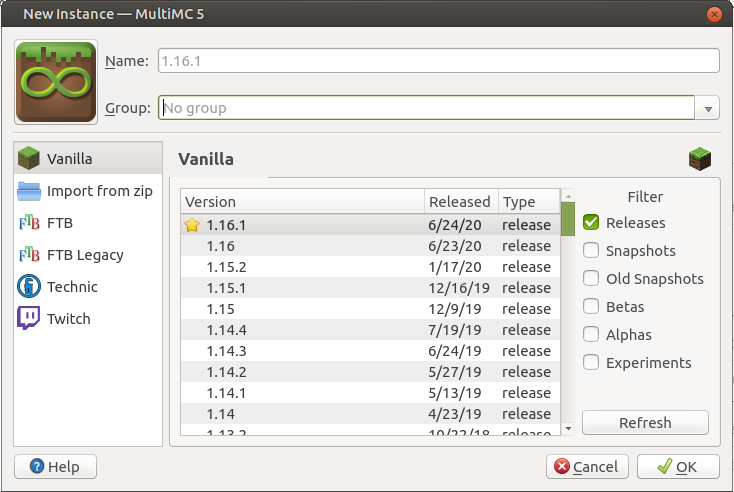Image resolution: width=734 pixels, height=492 pixels.
Task: Click into the Group combo box field
Action: (x=426, y=108)
